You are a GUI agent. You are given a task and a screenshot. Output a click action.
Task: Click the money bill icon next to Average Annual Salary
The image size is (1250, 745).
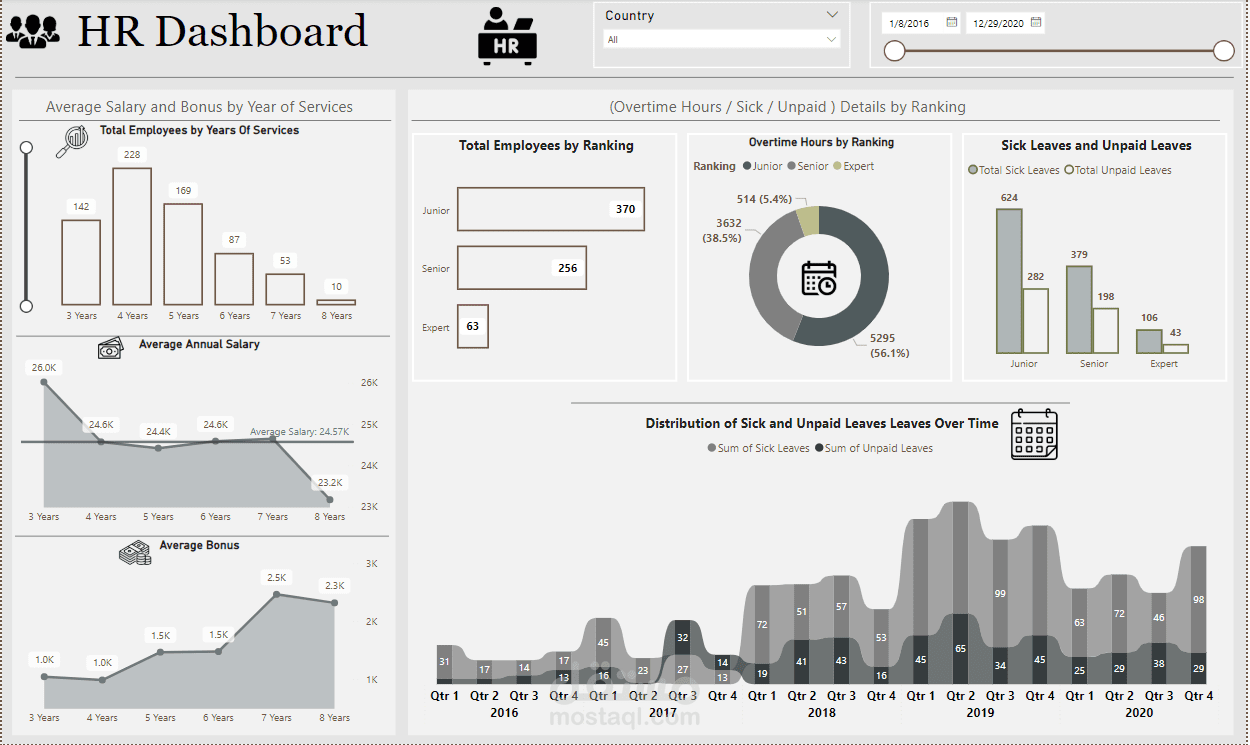[x=110, y=349]
